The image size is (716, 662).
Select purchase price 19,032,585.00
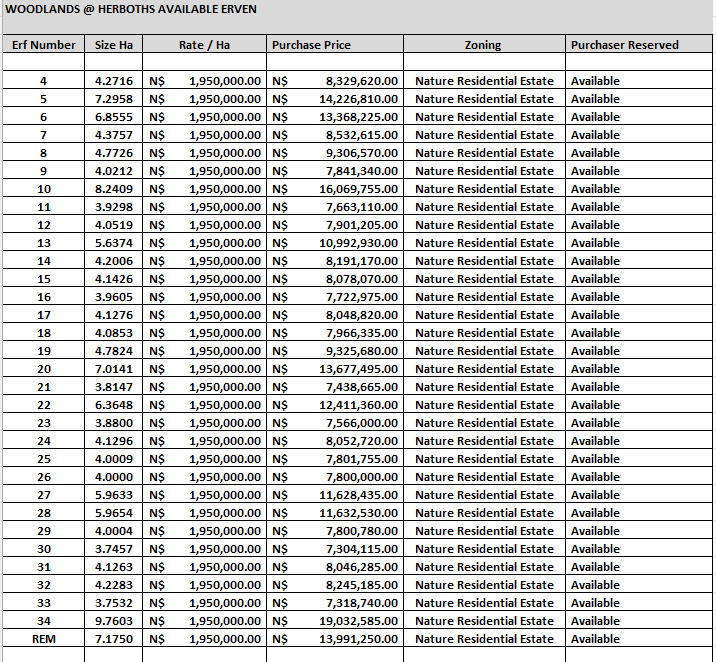358,621
